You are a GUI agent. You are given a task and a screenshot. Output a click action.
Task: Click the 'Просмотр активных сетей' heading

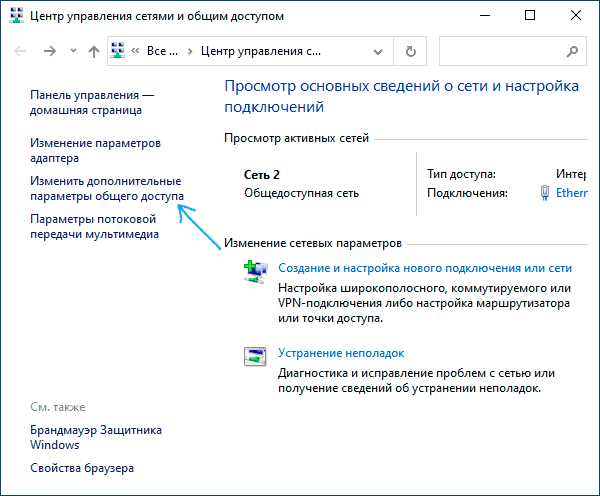coord(296,138)
